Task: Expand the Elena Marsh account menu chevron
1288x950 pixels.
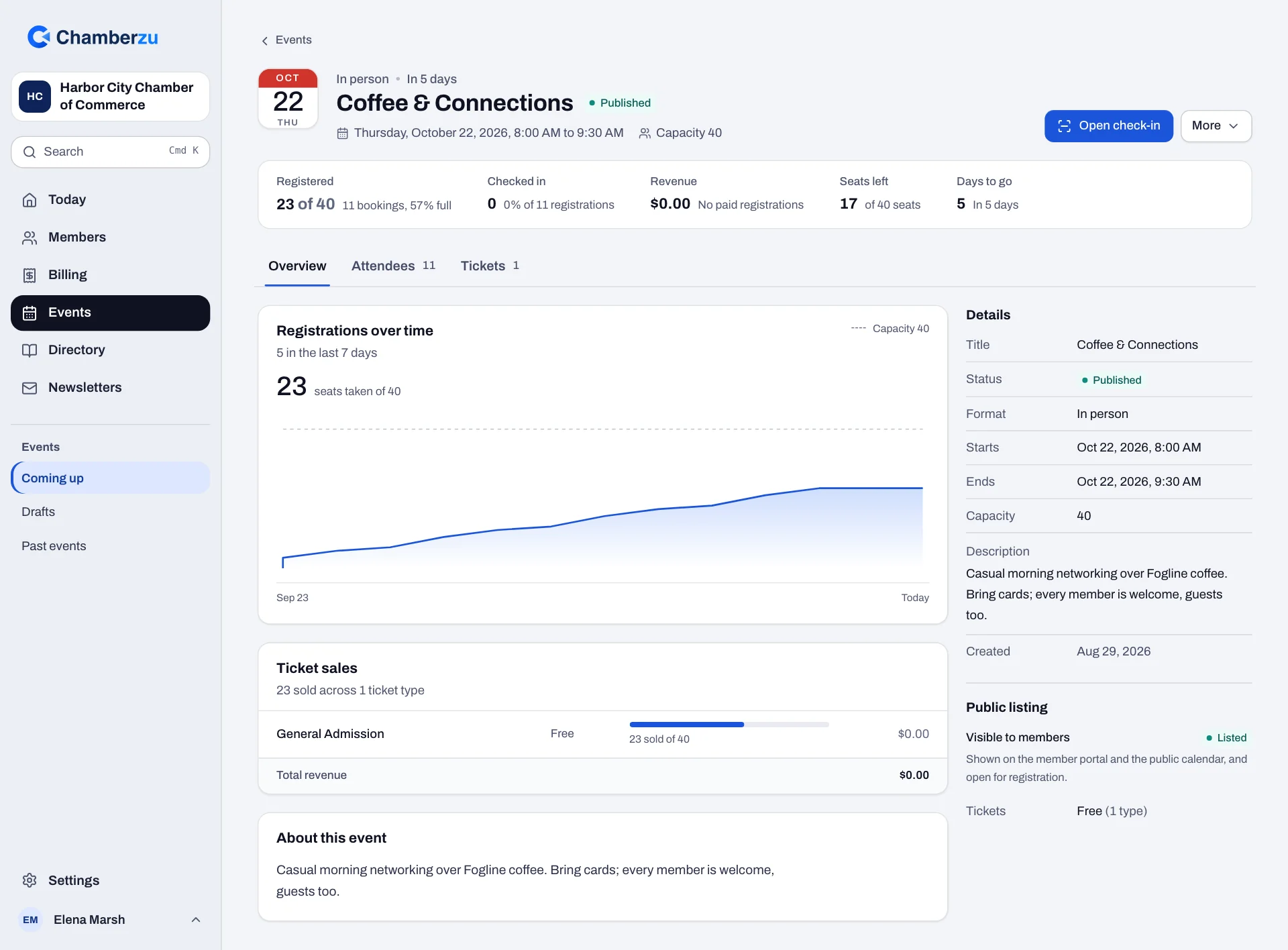Action: tap(196, 920)
